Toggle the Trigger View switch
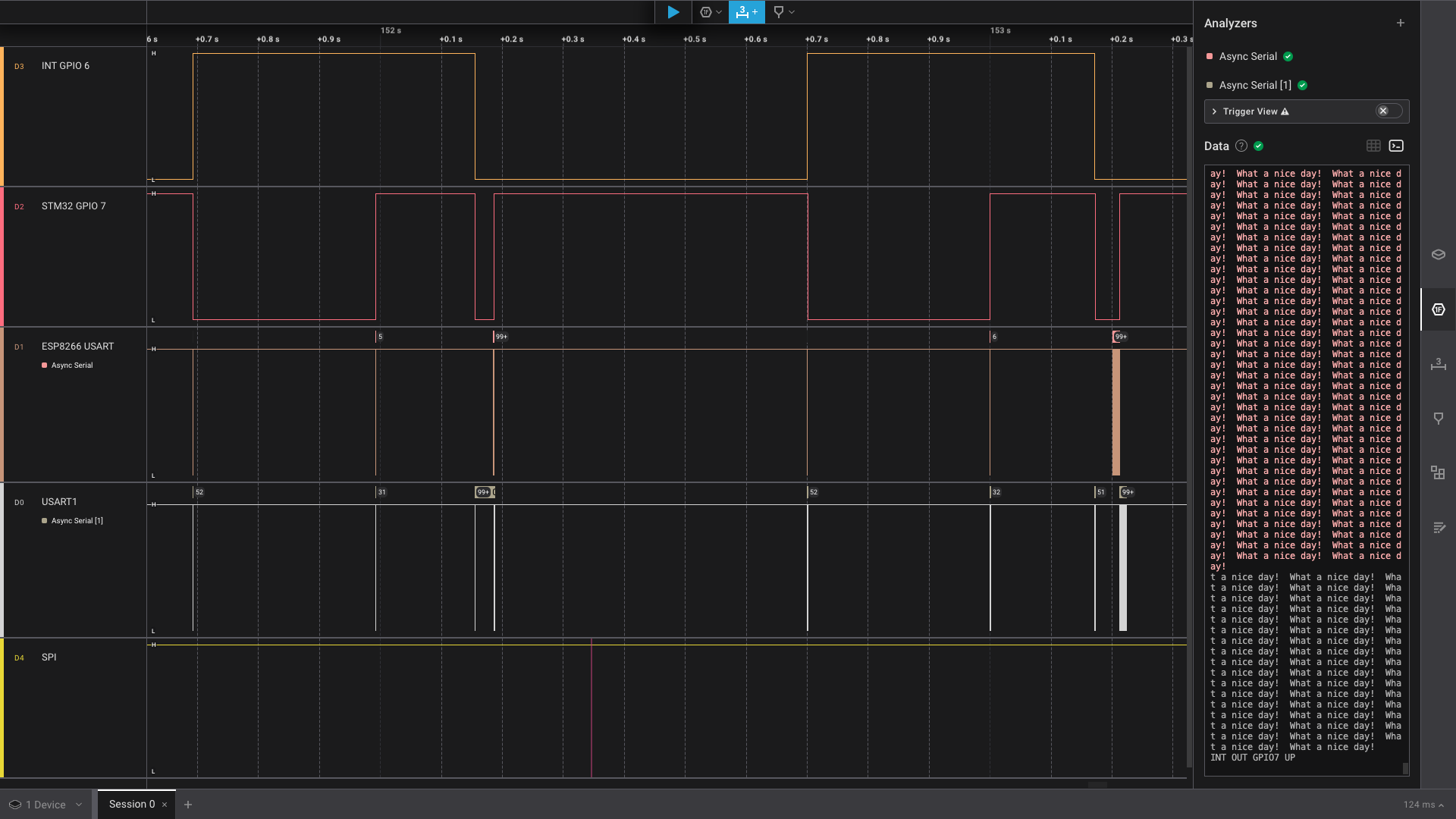The width and height of the screenshot is (1456, 819). coord(1389,111)
